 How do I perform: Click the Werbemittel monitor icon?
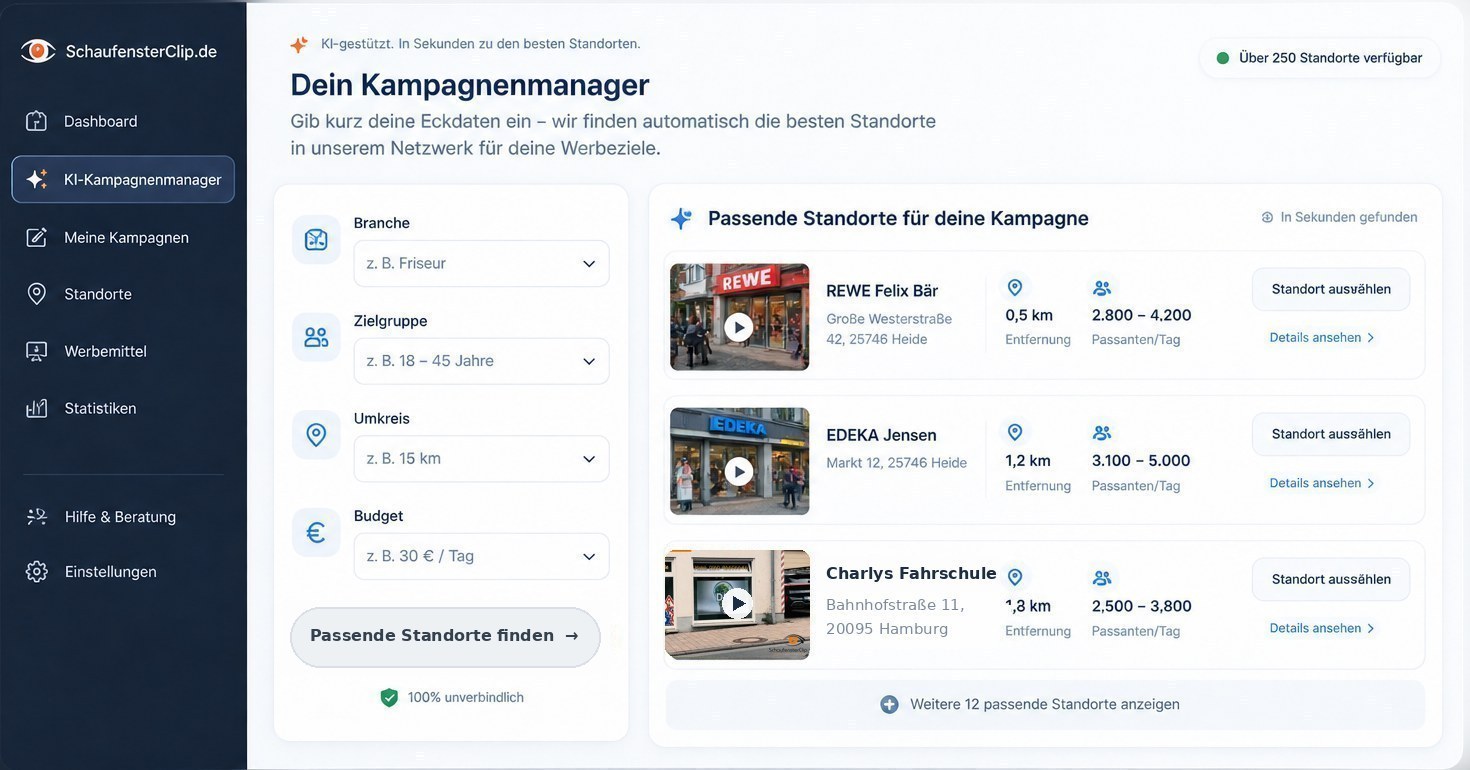(37, 351)
